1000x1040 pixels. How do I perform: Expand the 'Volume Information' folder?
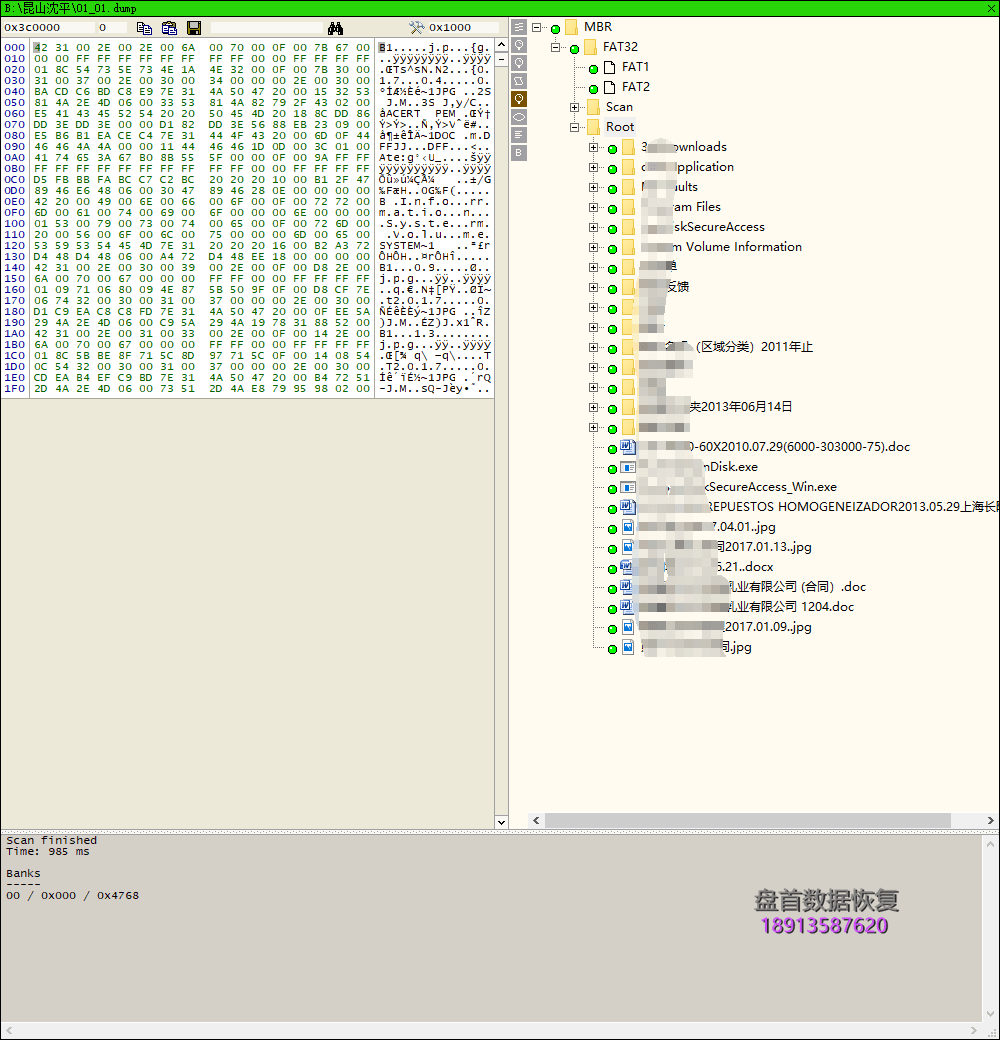[594, 247]
